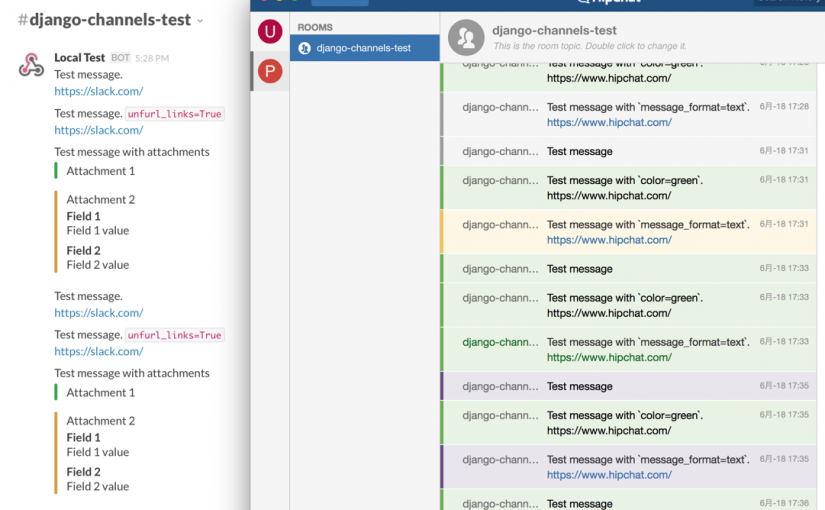Open the slack.com link below the second Test message.
Screen dimensions: 825x510
pyautogui.click(x=99, y=313)
